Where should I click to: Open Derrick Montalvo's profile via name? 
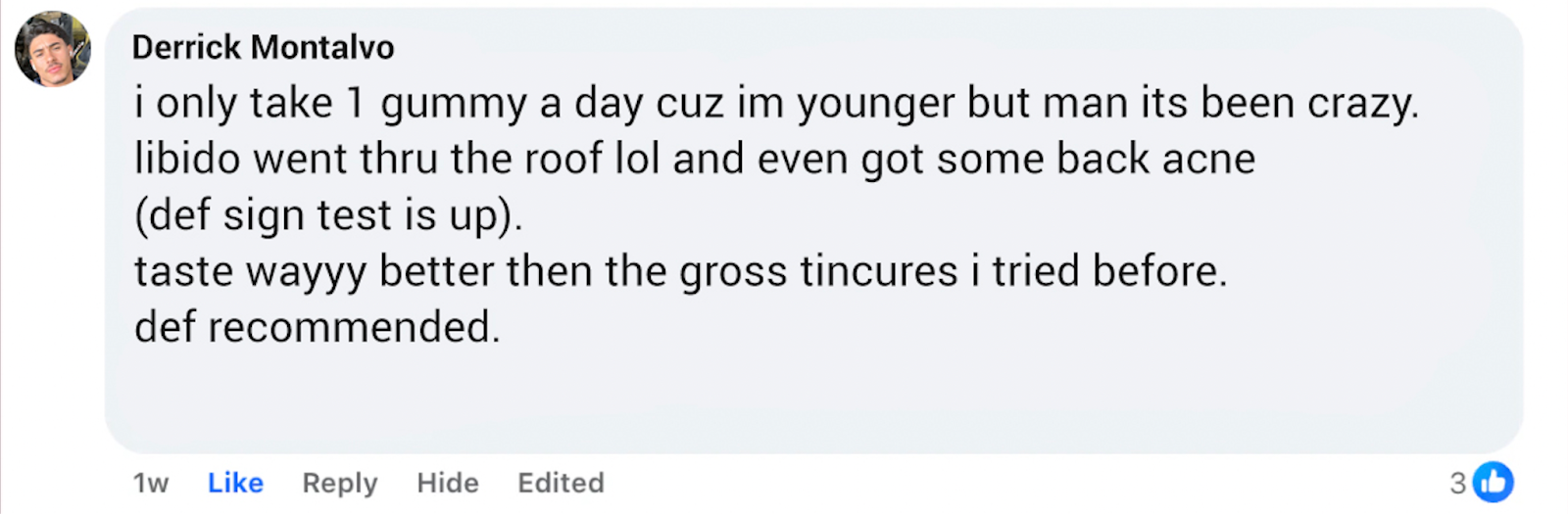pyautogui.click(x=263, y=47)
